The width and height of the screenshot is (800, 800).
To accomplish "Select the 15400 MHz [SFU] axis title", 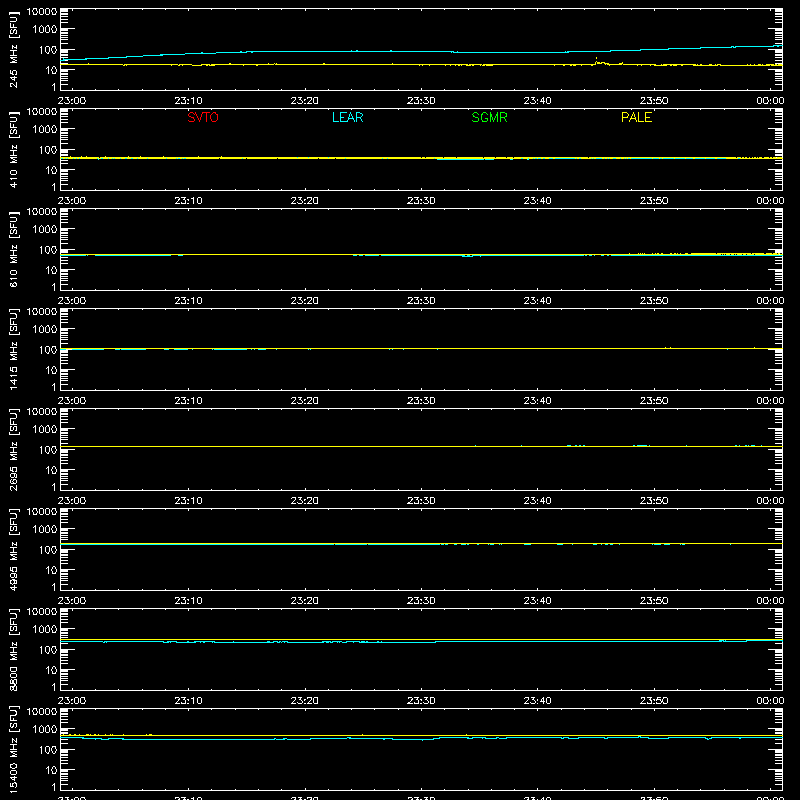I will click(13, 749).
